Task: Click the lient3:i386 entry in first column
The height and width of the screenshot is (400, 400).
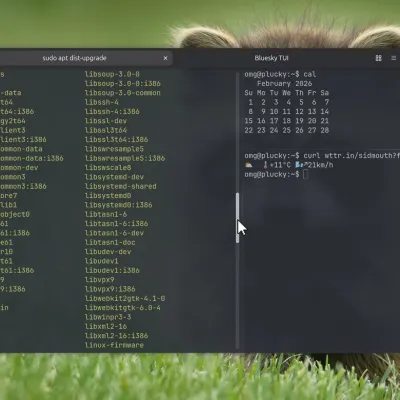Action: tap(23, 140)
